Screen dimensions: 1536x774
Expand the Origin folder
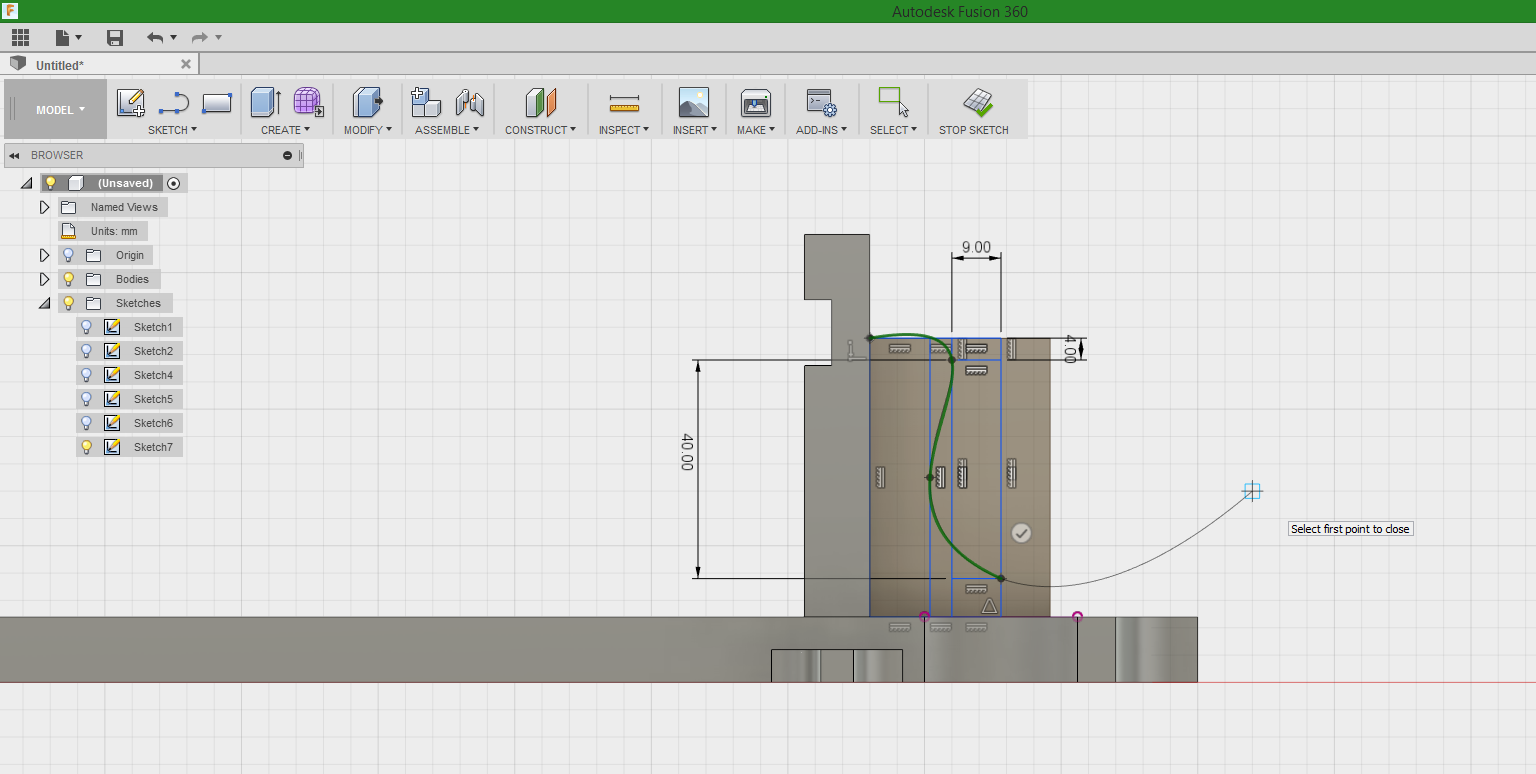pos(44,255)
